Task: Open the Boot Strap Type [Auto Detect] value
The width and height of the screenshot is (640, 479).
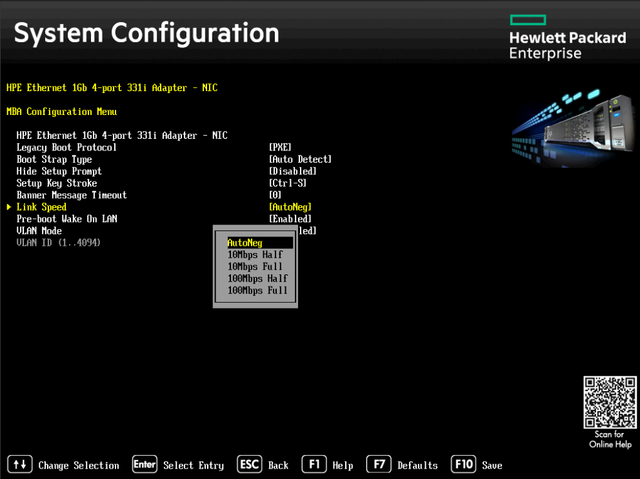Action: click(300, 159)
